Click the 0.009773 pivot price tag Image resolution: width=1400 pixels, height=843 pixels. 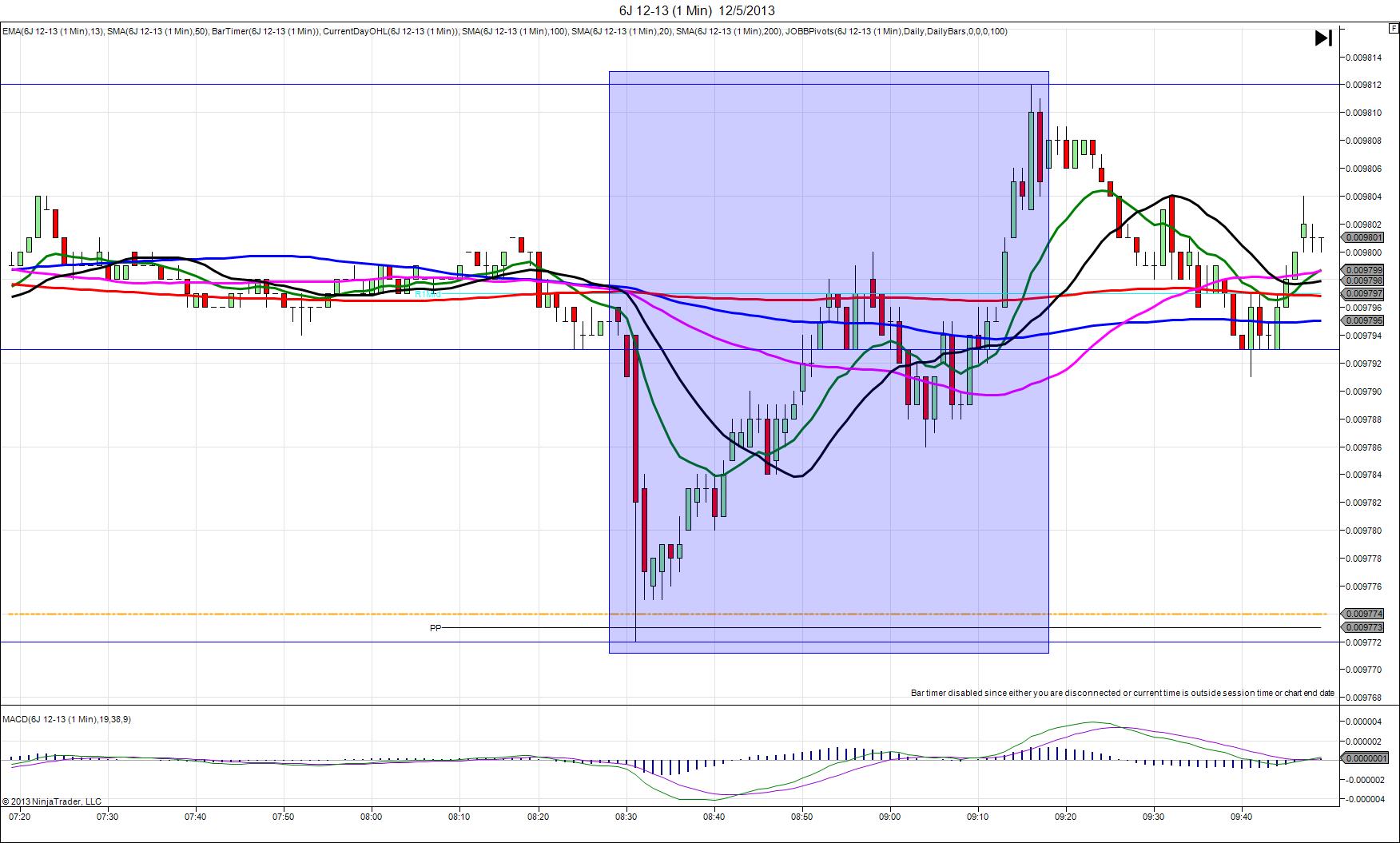coord(1362,627)
